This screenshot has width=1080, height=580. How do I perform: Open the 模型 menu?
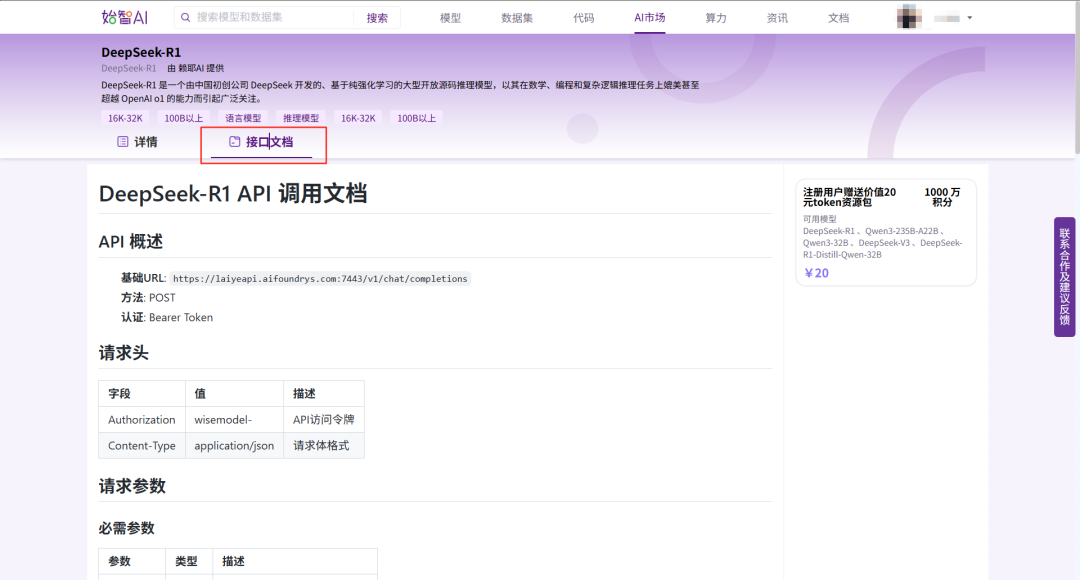coord(450,18)
